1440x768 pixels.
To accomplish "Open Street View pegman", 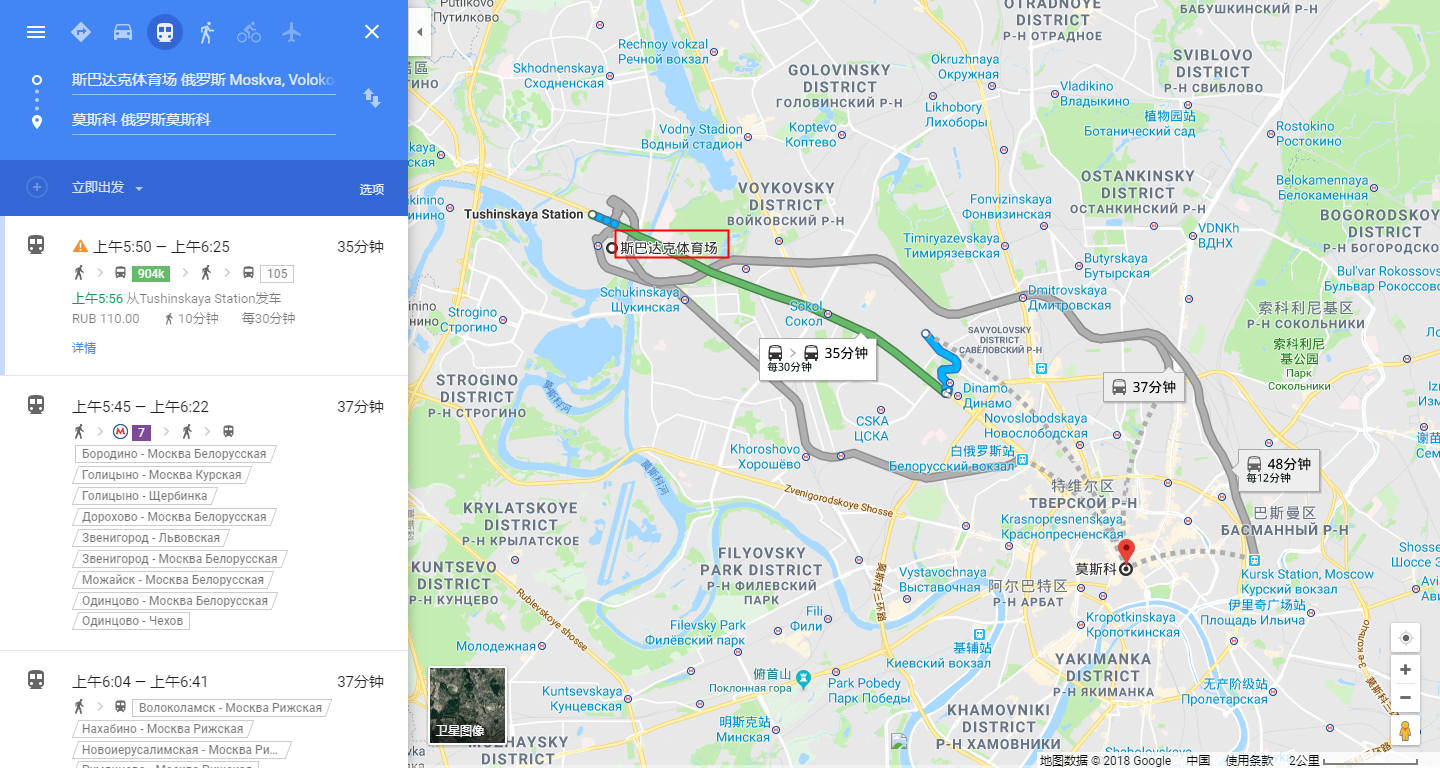I will tap(1406, 731).
